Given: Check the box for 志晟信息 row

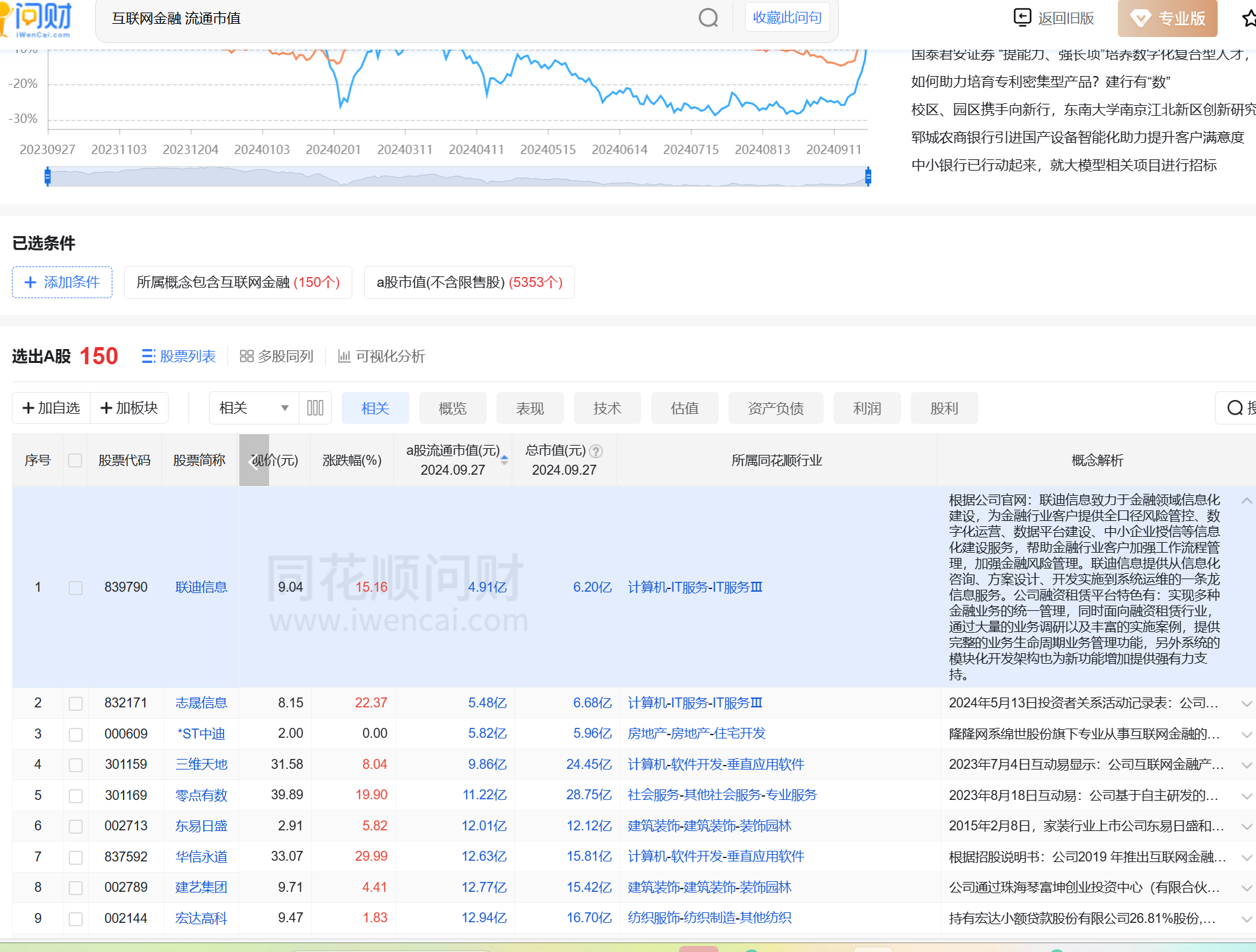Looking at the screenshot, I should 76,703.
